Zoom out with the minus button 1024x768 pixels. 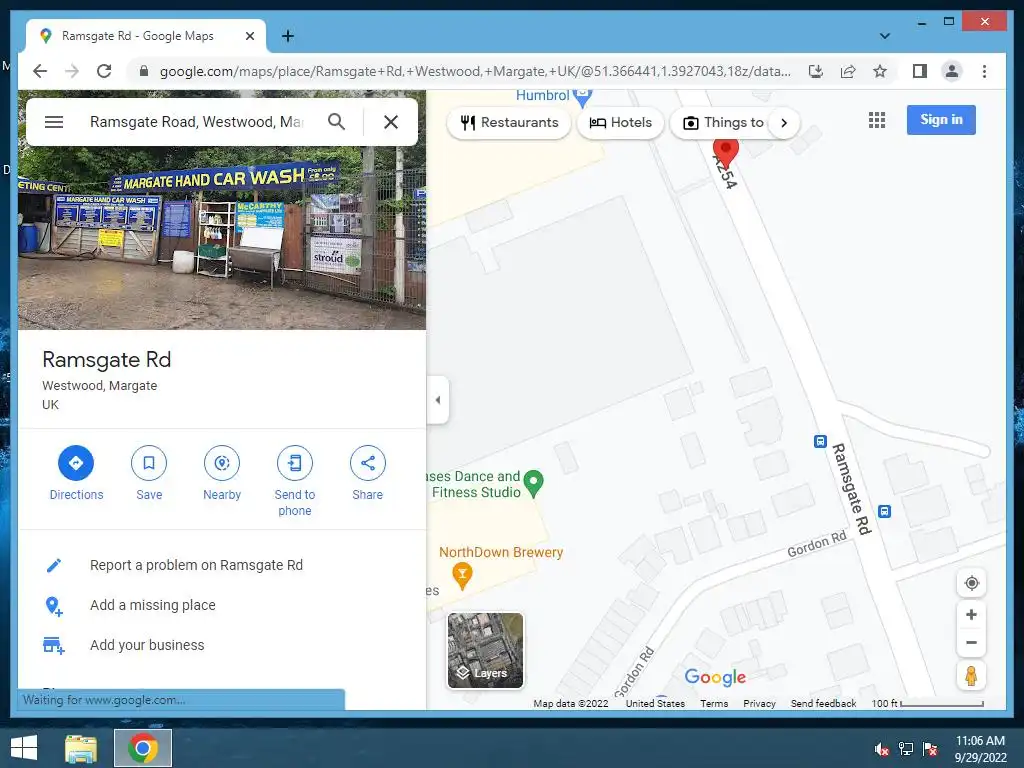click(971, 643)
